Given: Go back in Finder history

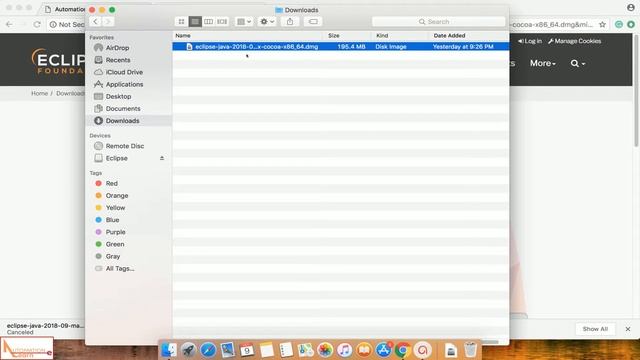Looking at the screenshot, I should 96,22.
